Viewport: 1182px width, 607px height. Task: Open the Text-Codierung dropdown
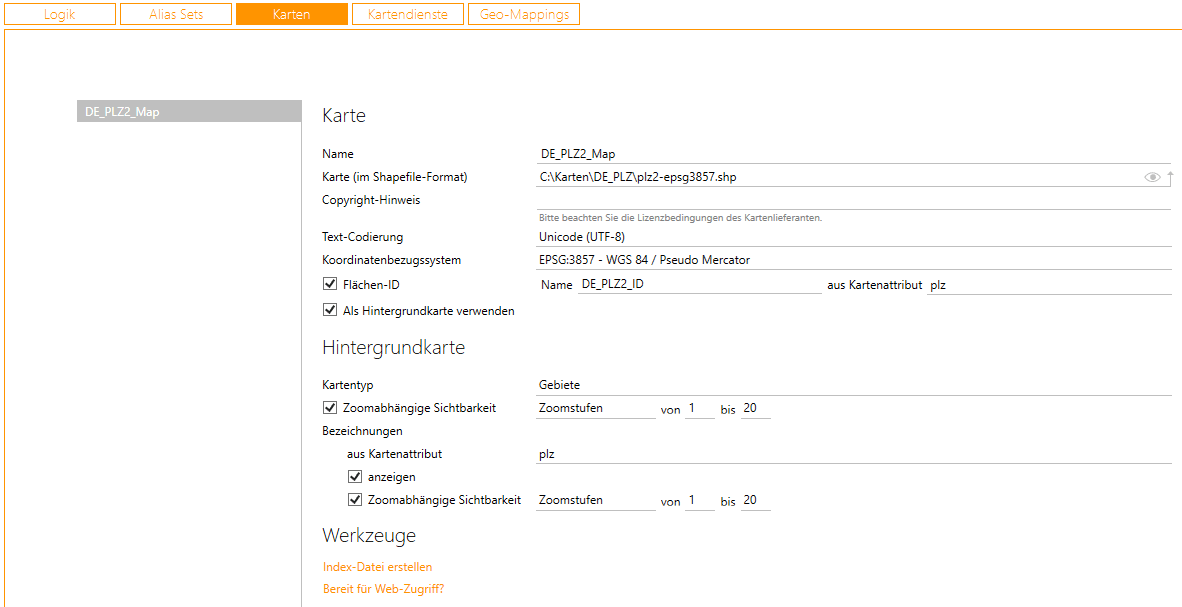point(852,237)
